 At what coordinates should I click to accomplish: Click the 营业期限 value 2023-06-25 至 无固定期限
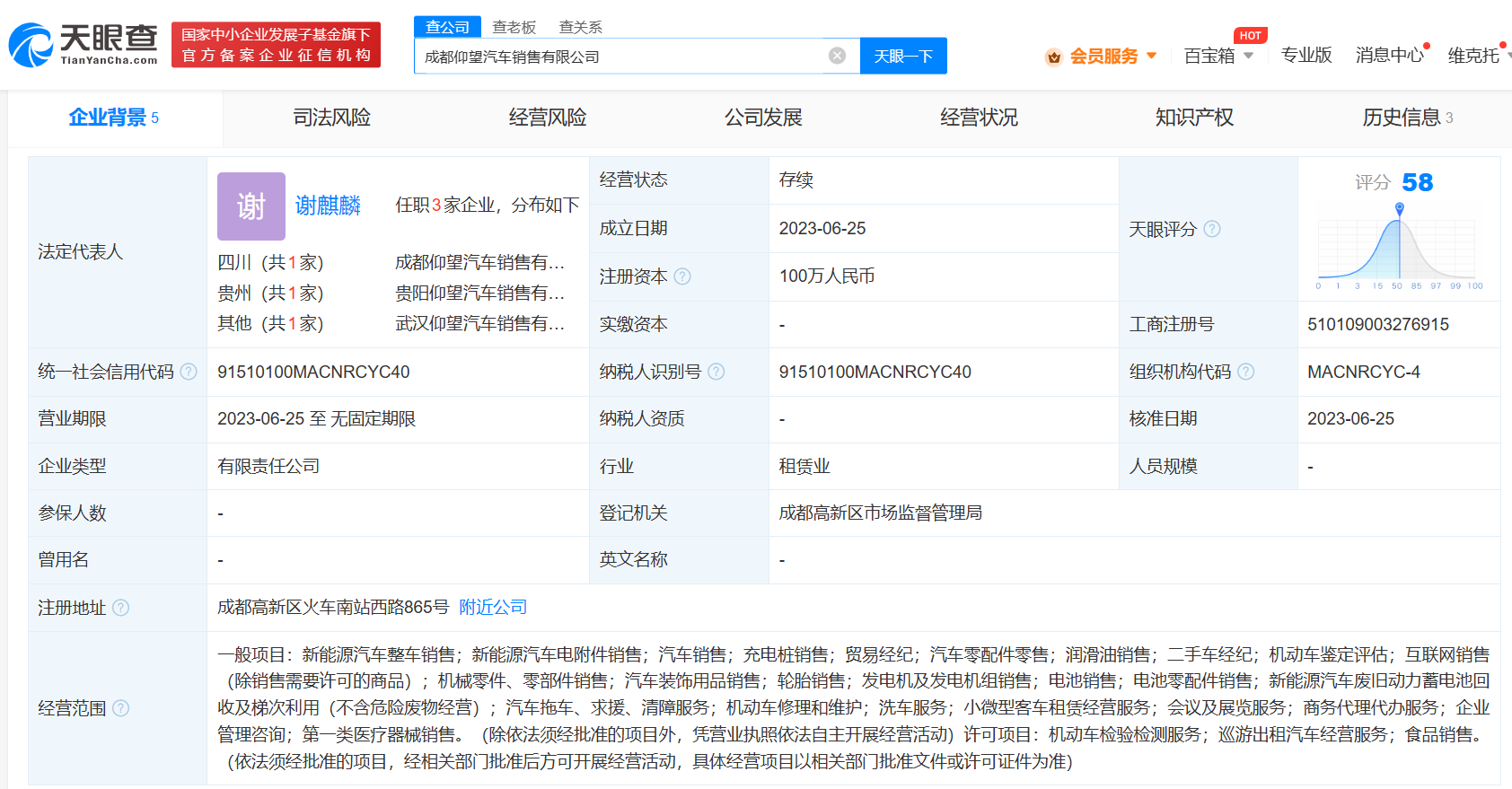316,418
